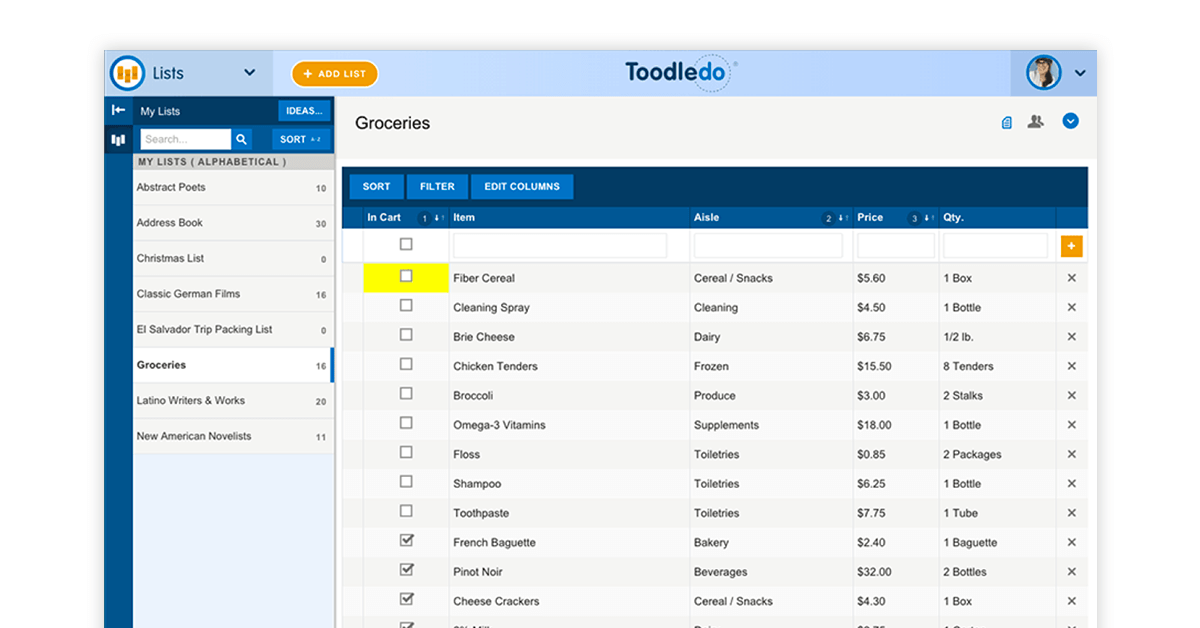
Task: Click the sidebar Search input field
Action: click(186, 139)
